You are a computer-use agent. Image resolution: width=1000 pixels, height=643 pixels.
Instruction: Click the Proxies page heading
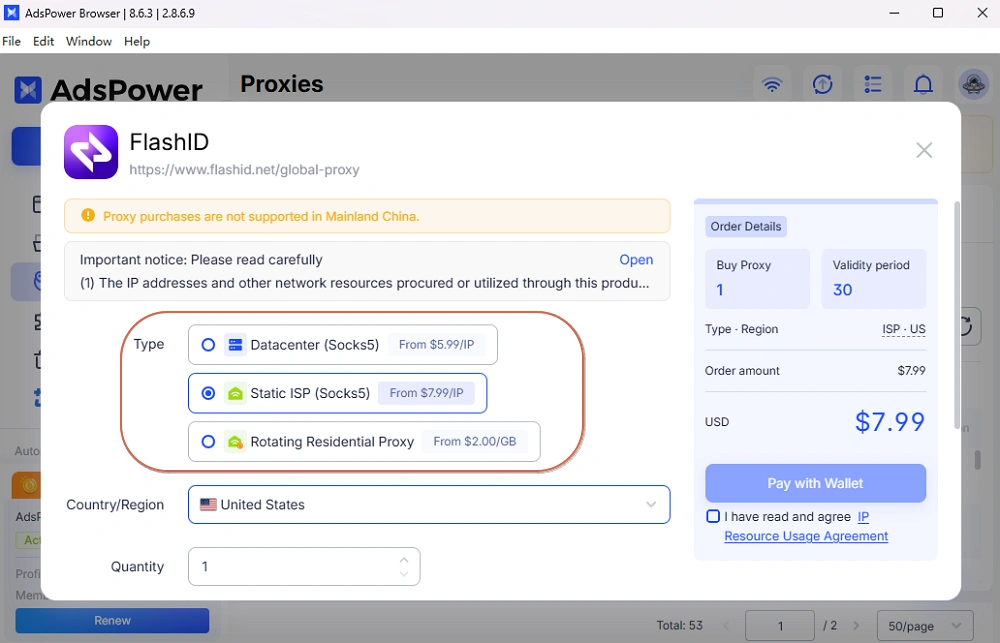(282, 84)
